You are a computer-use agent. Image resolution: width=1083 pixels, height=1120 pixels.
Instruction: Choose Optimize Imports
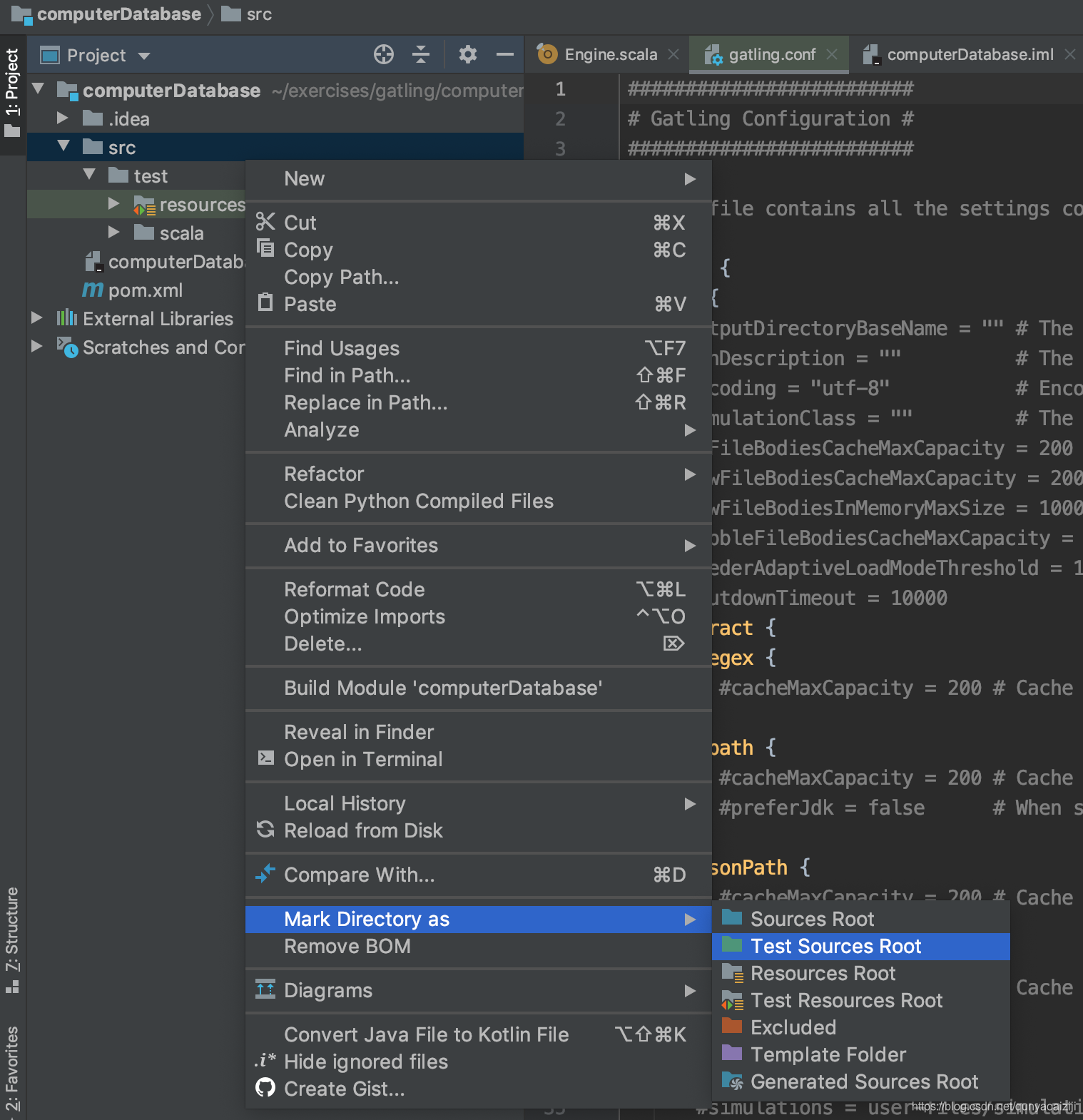[x=479, y=616]
